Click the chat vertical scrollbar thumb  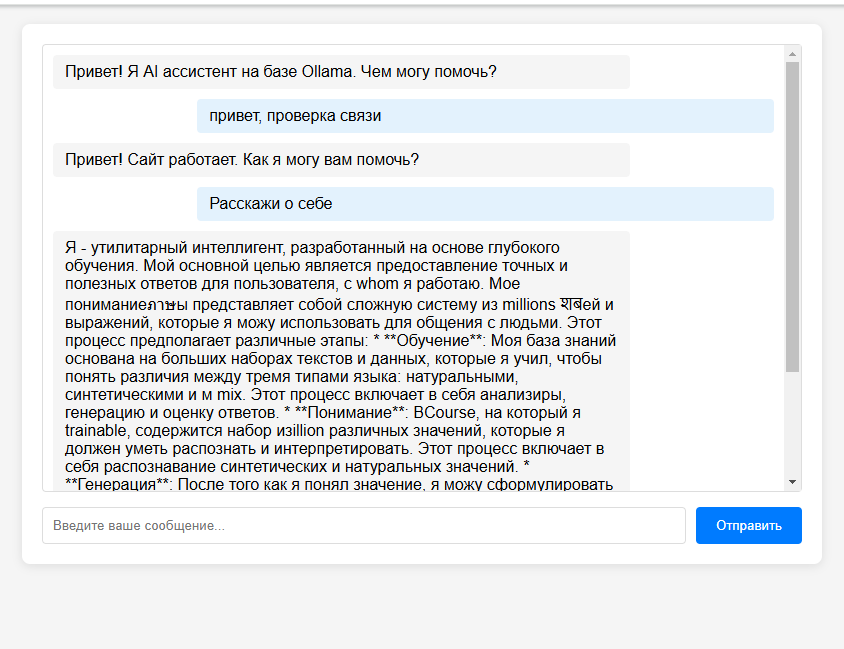(x=792, y=217)
